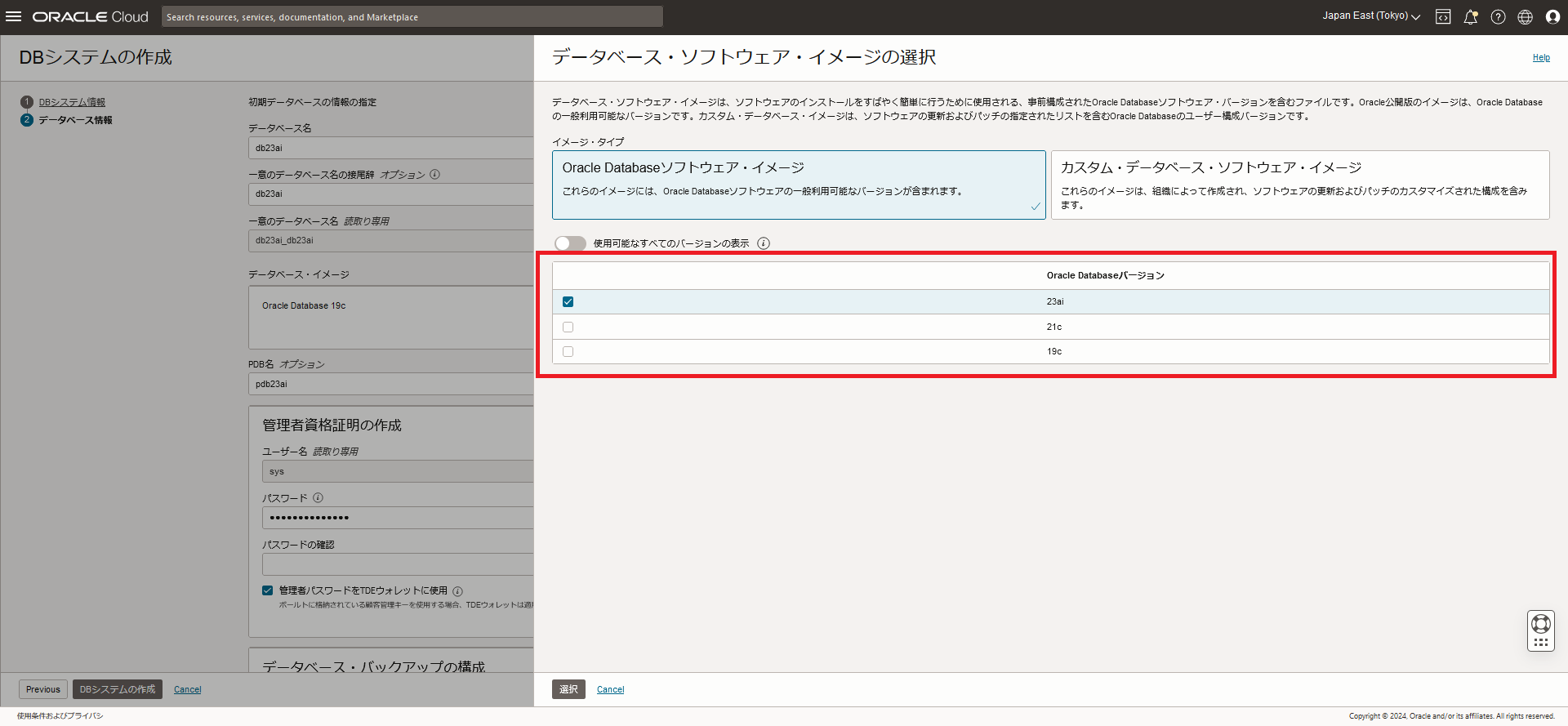Toggle 使用可能なすべてのバージョンの表示 switch
Image resolution: width=1568 pixels, height=726 pixels.
click(x=570, y=243)
